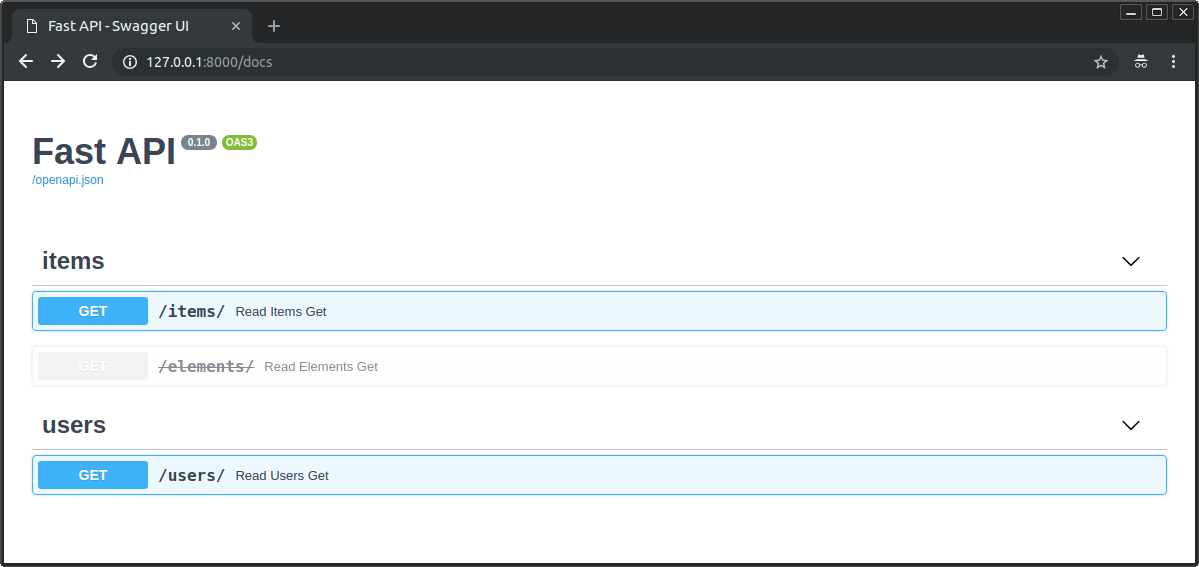Close the Fast API - Swagger UI tab

click(x=236, y=26)
